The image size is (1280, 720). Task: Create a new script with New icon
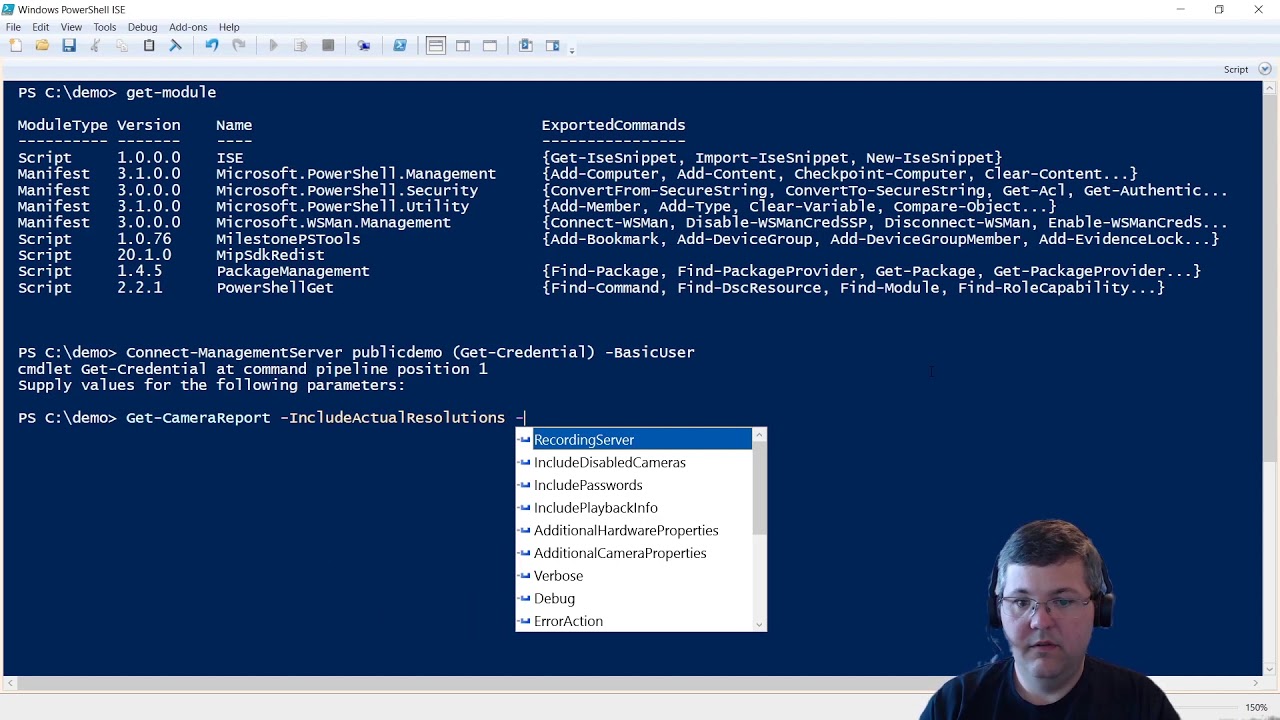pos(15,46)
